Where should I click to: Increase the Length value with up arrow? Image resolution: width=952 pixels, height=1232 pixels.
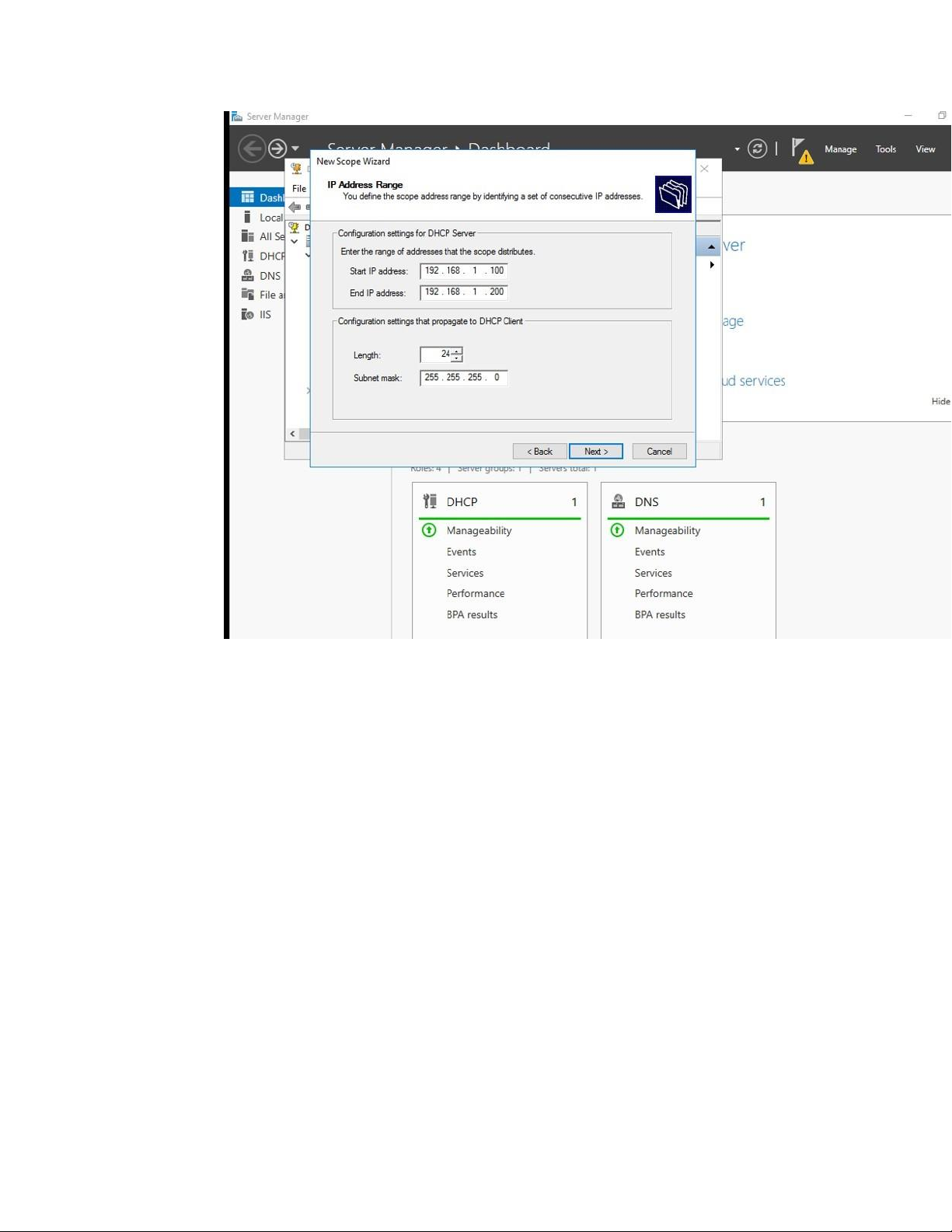pos(457,351)
